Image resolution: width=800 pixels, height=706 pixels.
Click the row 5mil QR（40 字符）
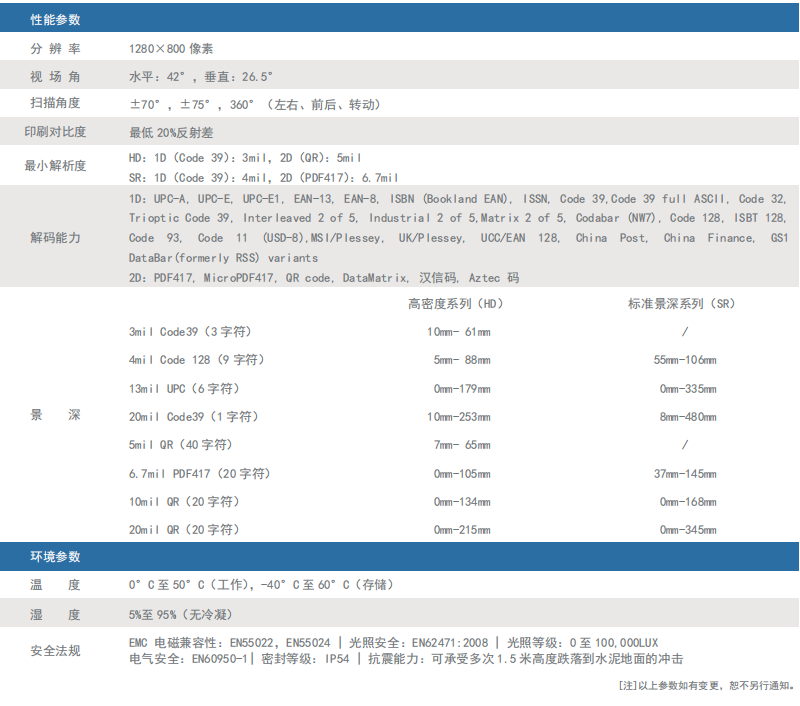tap(181, 445)
